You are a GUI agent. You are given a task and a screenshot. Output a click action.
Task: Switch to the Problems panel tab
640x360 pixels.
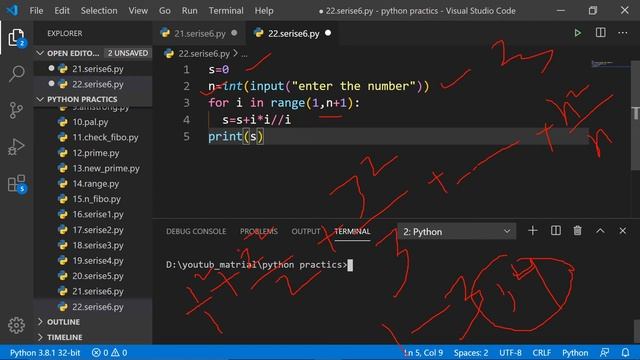coord(259,231)
